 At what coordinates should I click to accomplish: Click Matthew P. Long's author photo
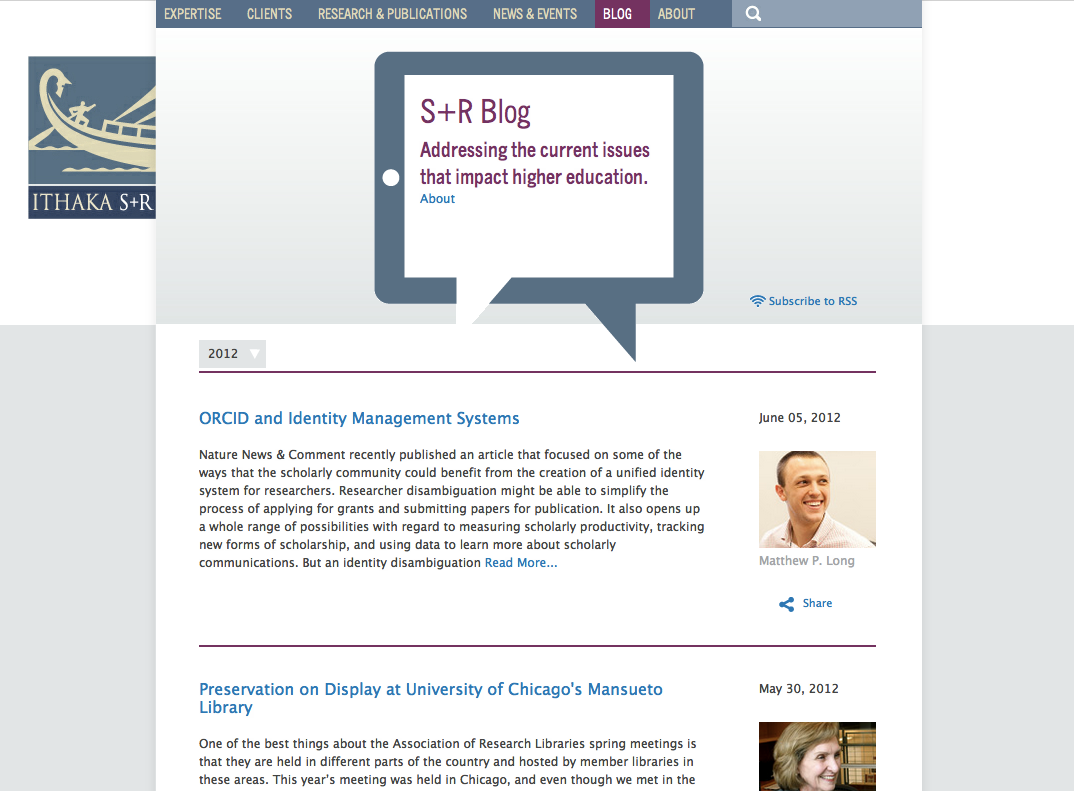(x=817, y=499)
